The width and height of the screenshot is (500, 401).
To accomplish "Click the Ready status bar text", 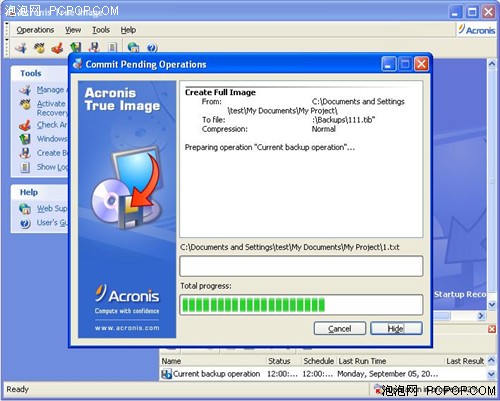I will click(x=18, y=389).
